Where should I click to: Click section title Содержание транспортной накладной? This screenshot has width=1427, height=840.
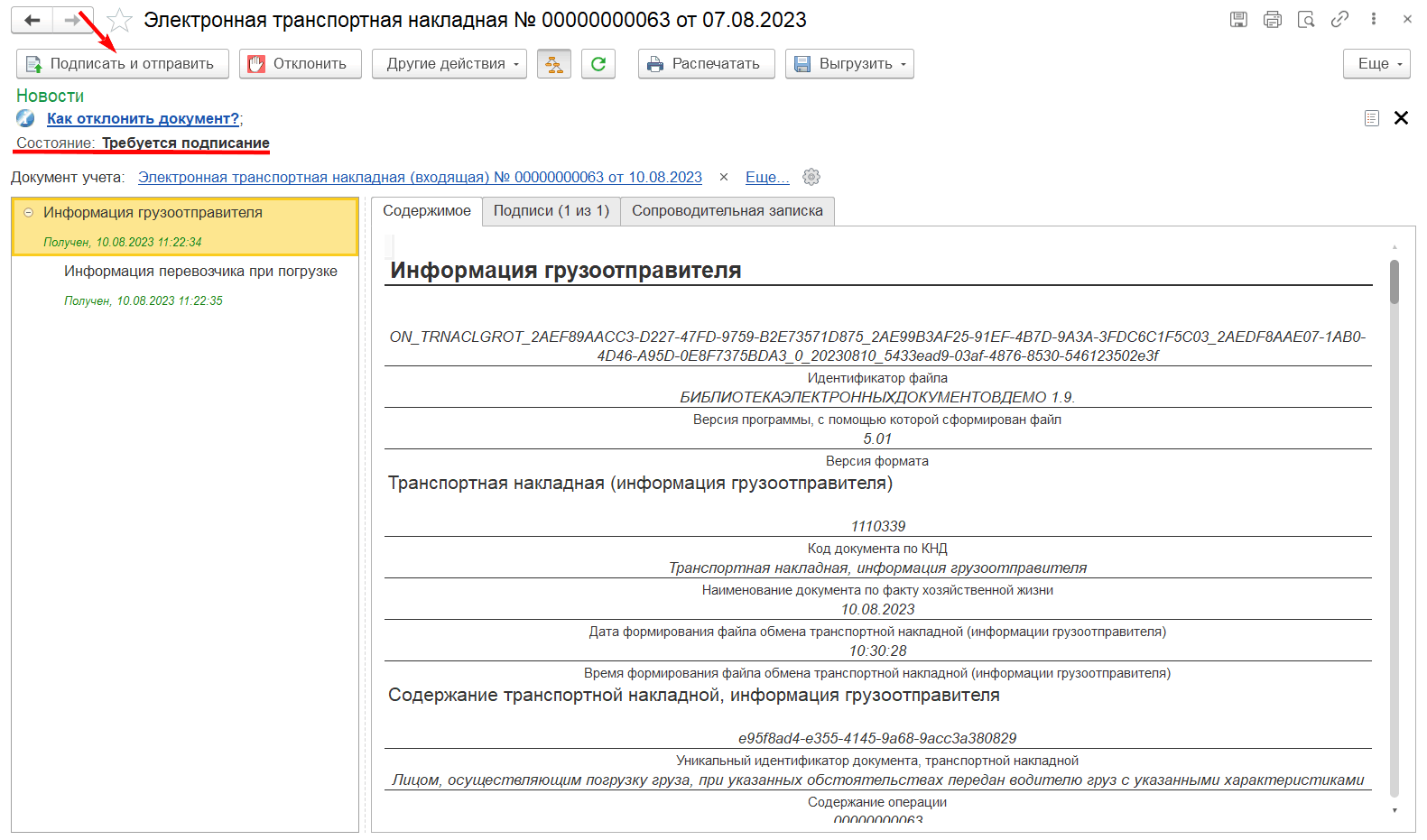[694, 695]
